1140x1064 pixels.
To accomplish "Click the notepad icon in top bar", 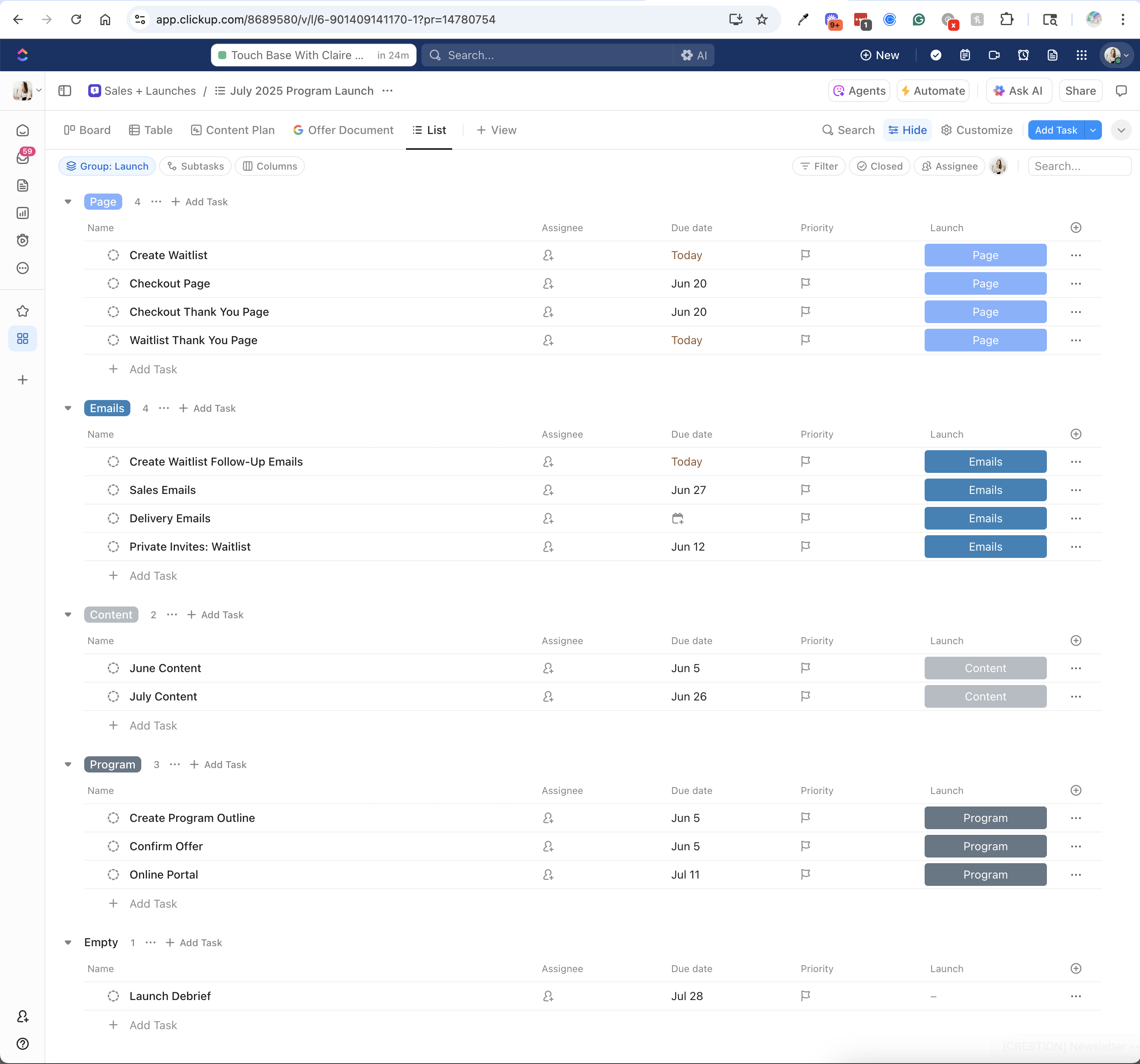I will 965,55.
